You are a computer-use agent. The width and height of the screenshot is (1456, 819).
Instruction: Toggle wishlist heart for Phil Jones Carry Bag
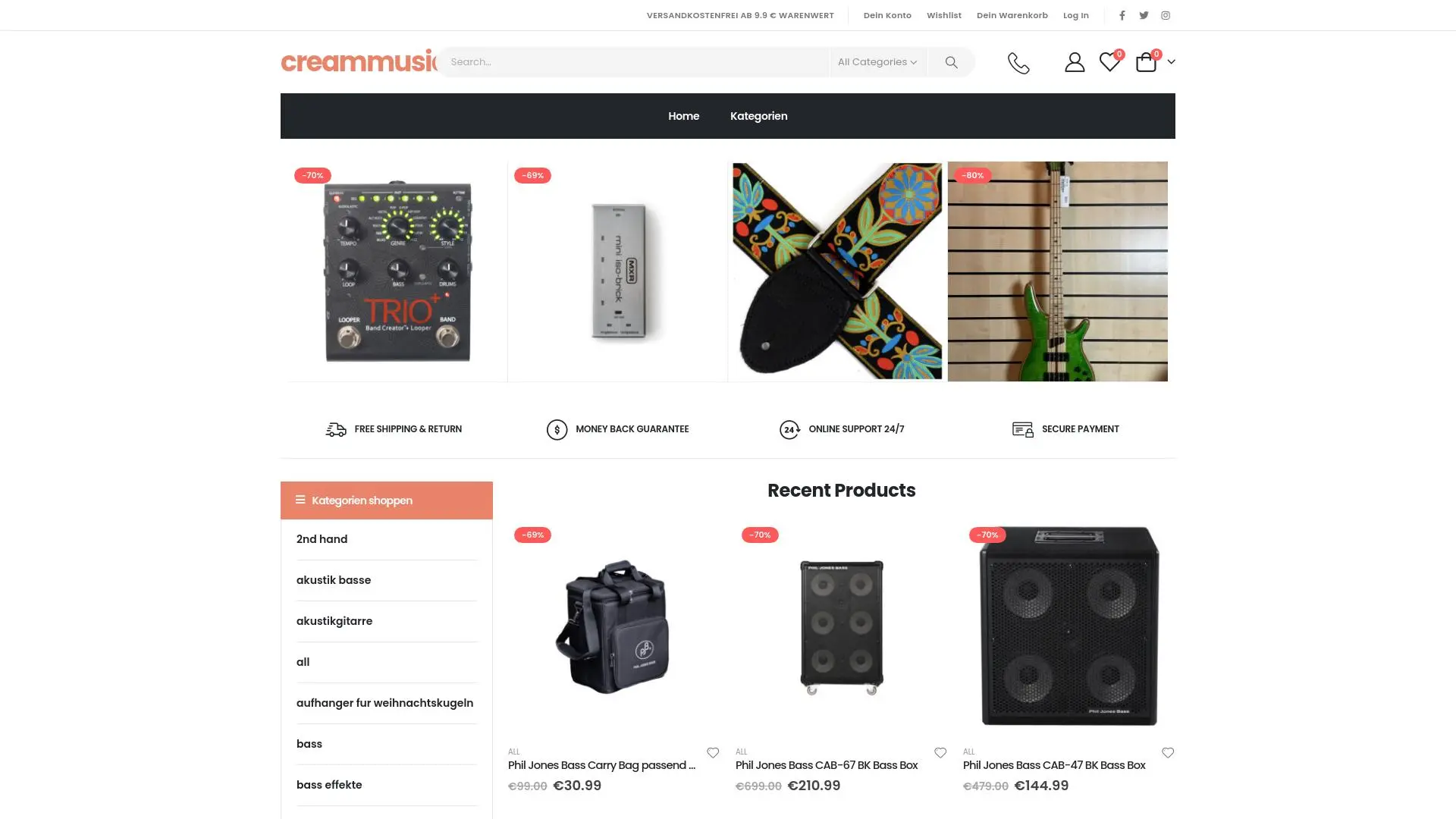[x=713, y=753]
